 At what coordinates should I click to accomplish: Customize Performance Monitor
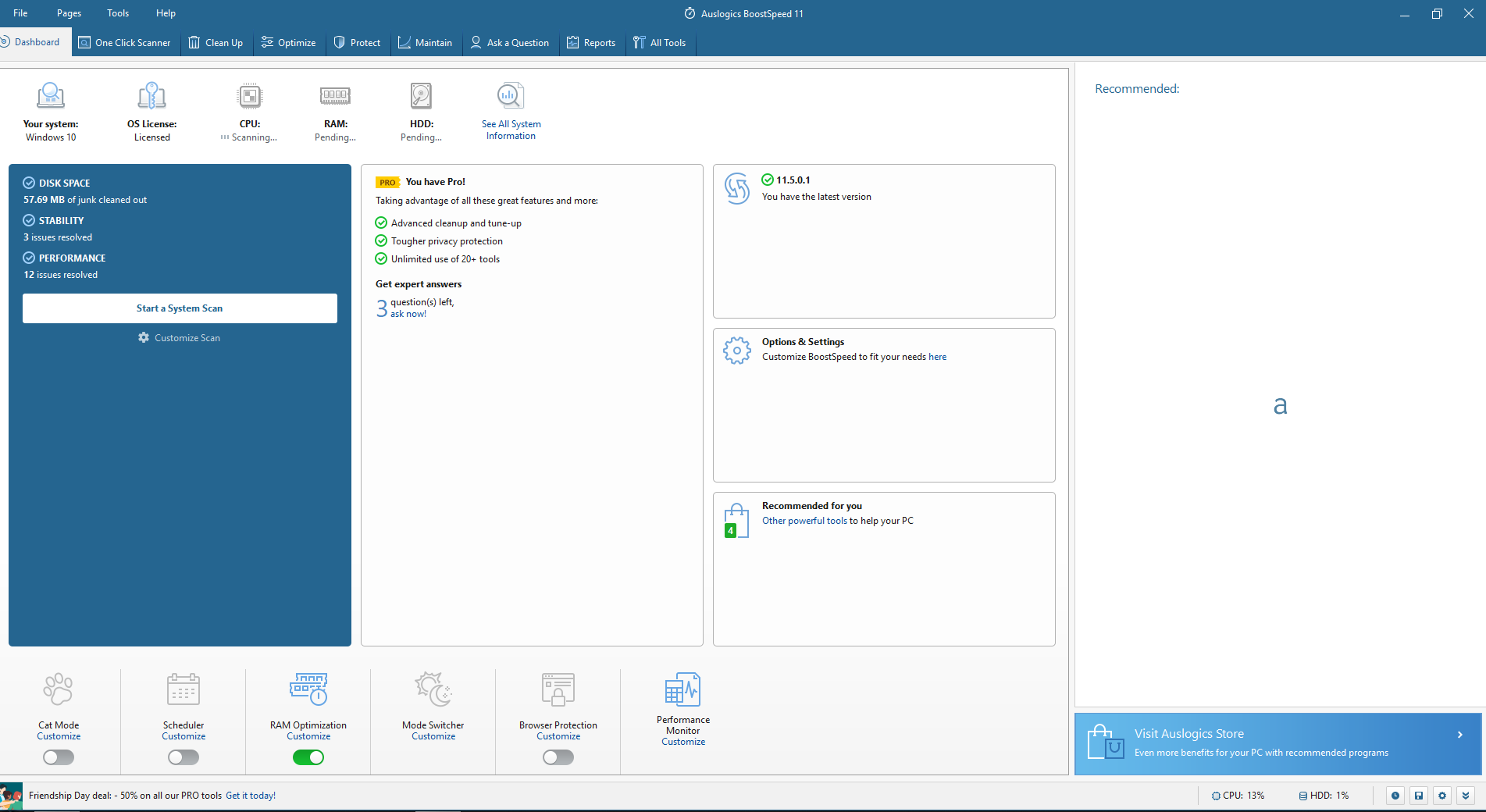pos(683,742)
